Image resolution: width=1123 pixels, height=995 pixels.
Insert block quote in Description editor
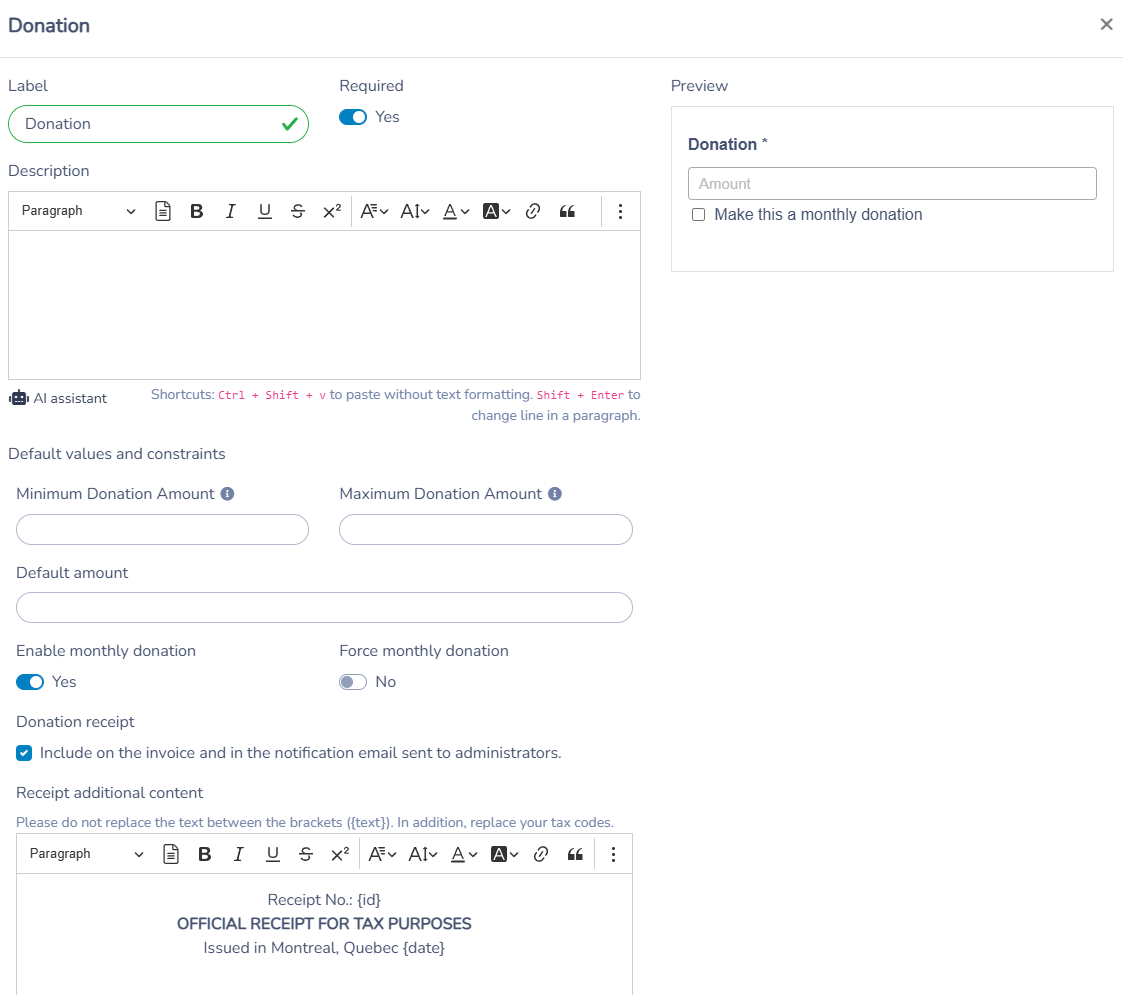567,211
